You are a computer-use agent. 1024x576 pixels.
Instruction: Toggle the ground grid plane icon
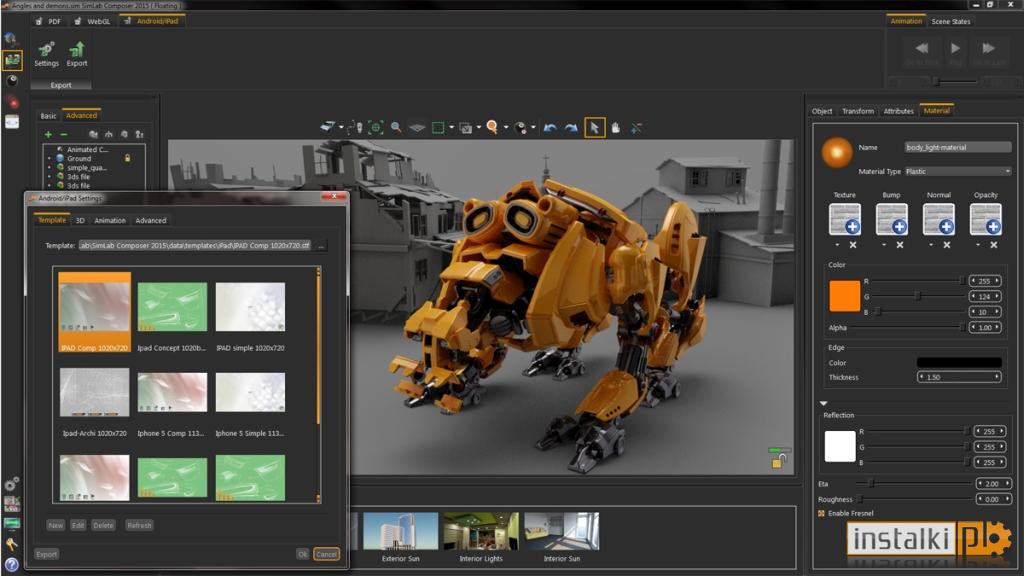pyautogui.click(x=417, y=128)
